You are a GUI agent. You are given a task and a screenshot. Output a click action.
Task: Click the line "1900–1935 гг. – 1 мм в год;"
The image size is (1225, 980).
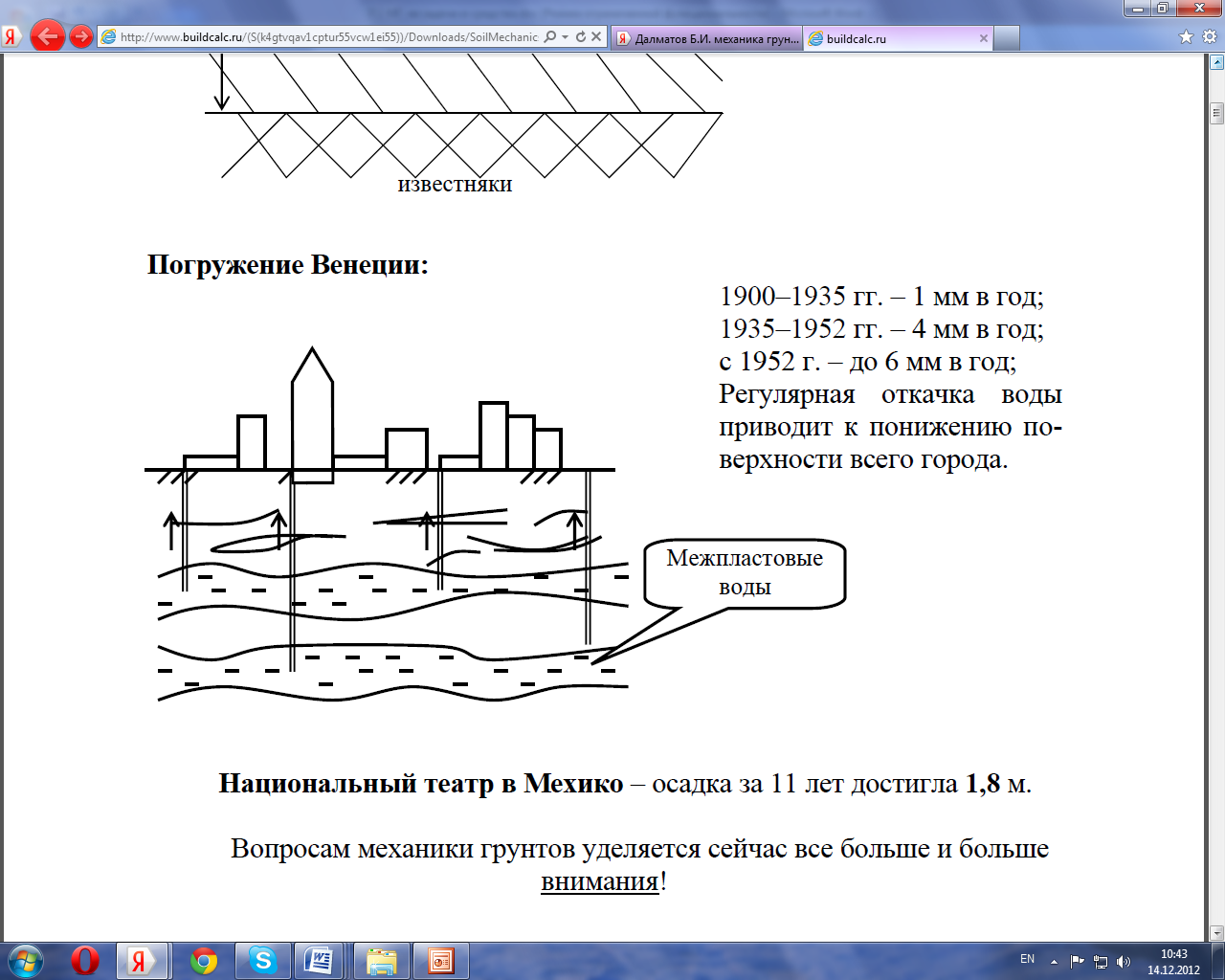880,296
